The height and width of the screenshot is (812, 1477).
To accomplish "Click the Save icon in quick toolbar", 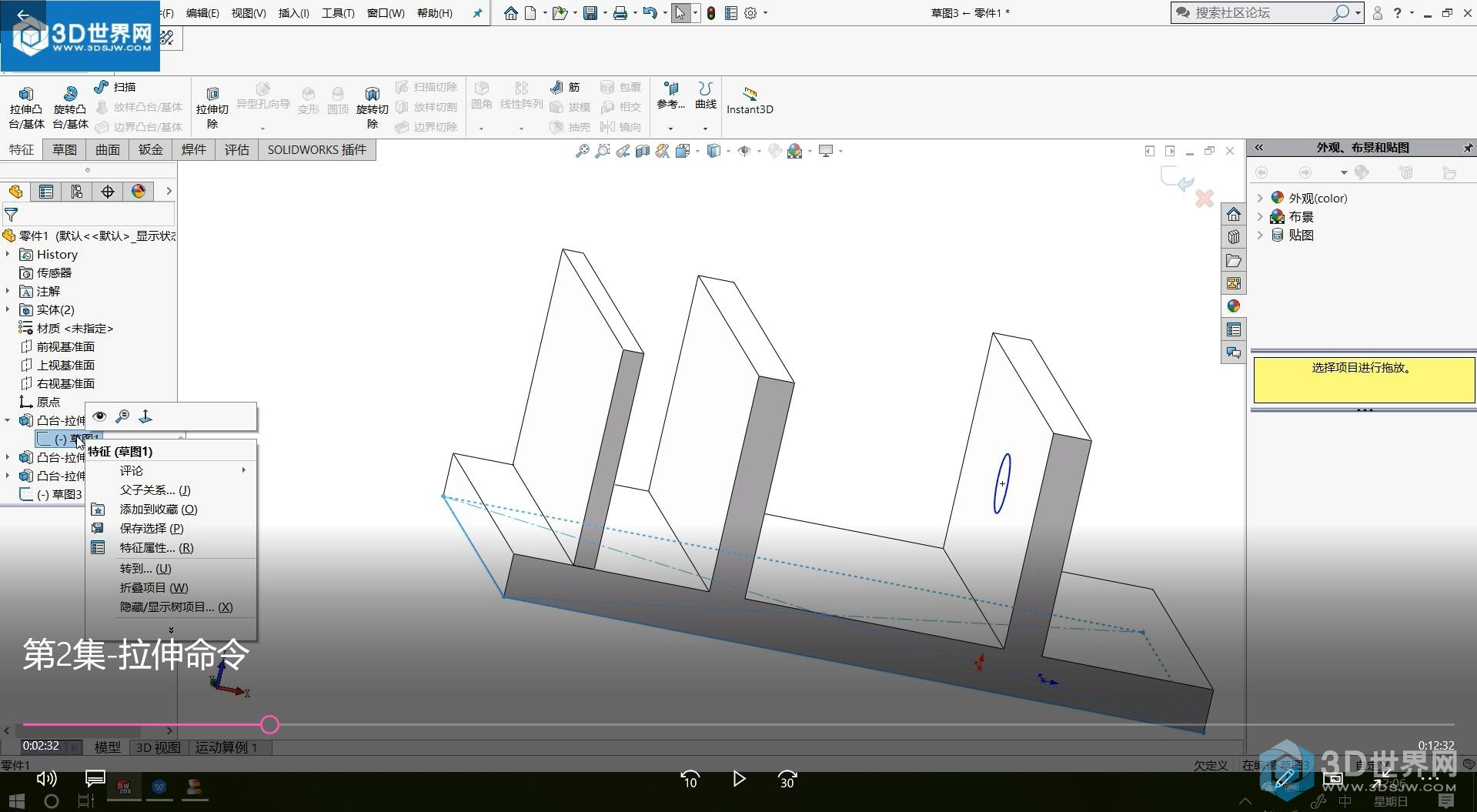I will coord(590,13).
